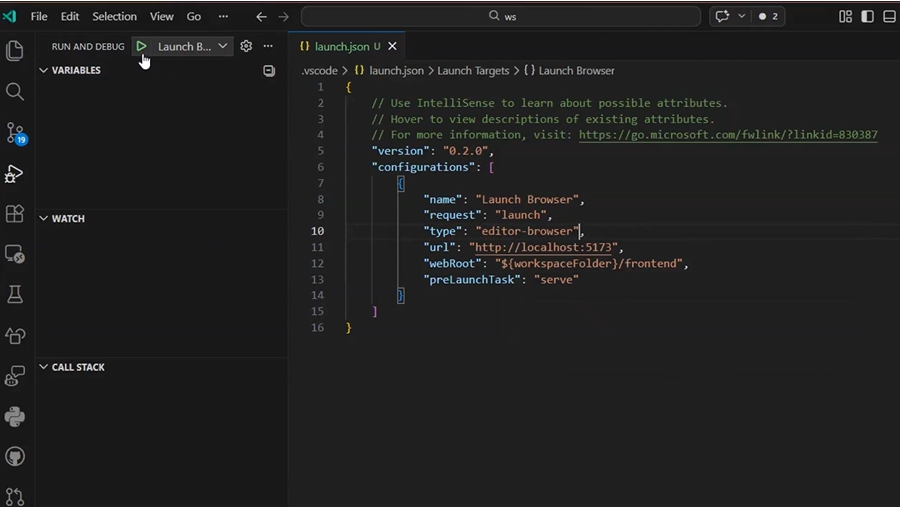Click the "configurations" key
900x507 pixels.
(424, 167)
